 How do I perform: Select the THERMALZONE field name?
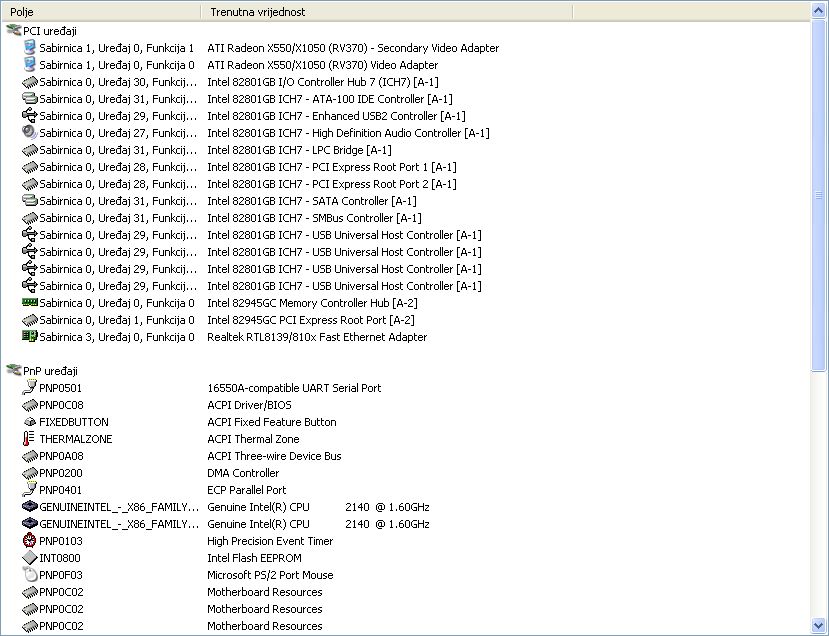(x=76, y=439)
